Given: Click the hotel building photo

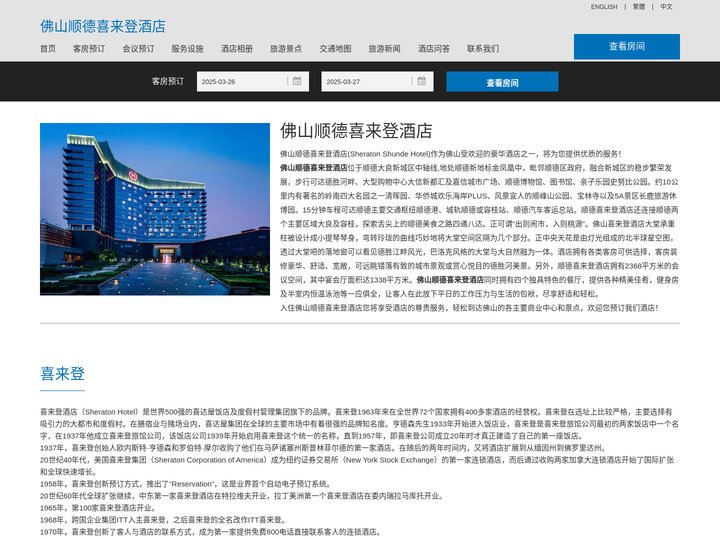Looking at the screenshot, I should (x=155, y=209).
